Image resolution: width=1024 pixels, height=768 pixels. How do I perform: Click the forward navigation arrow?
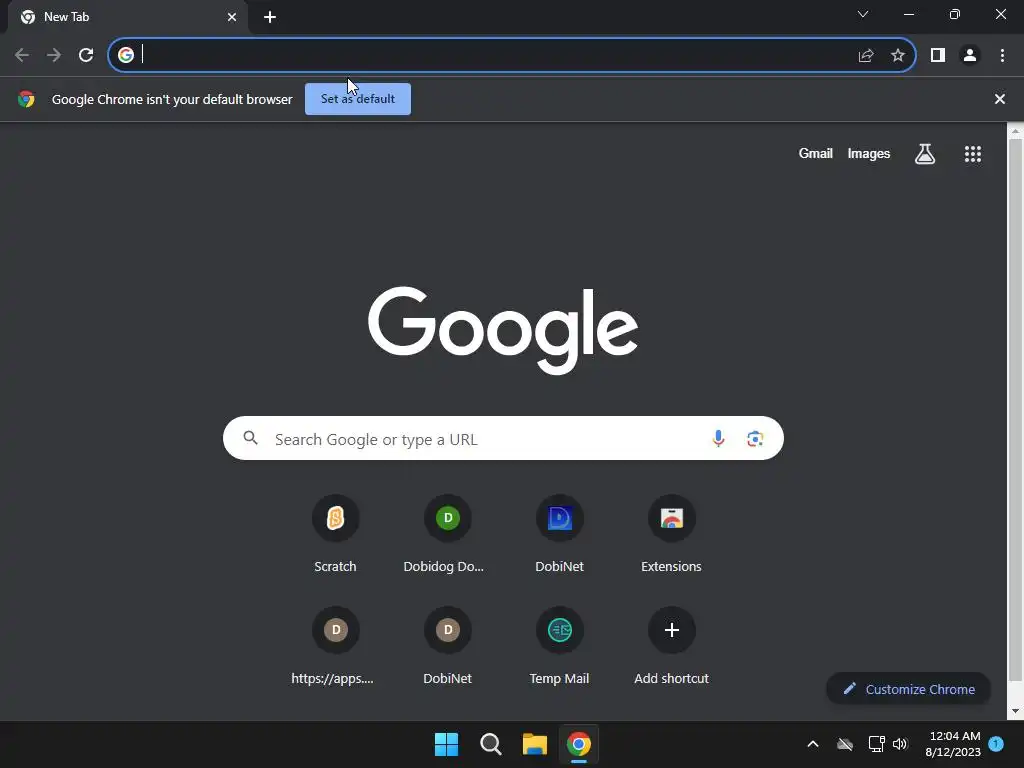click(x=54, y=56)
